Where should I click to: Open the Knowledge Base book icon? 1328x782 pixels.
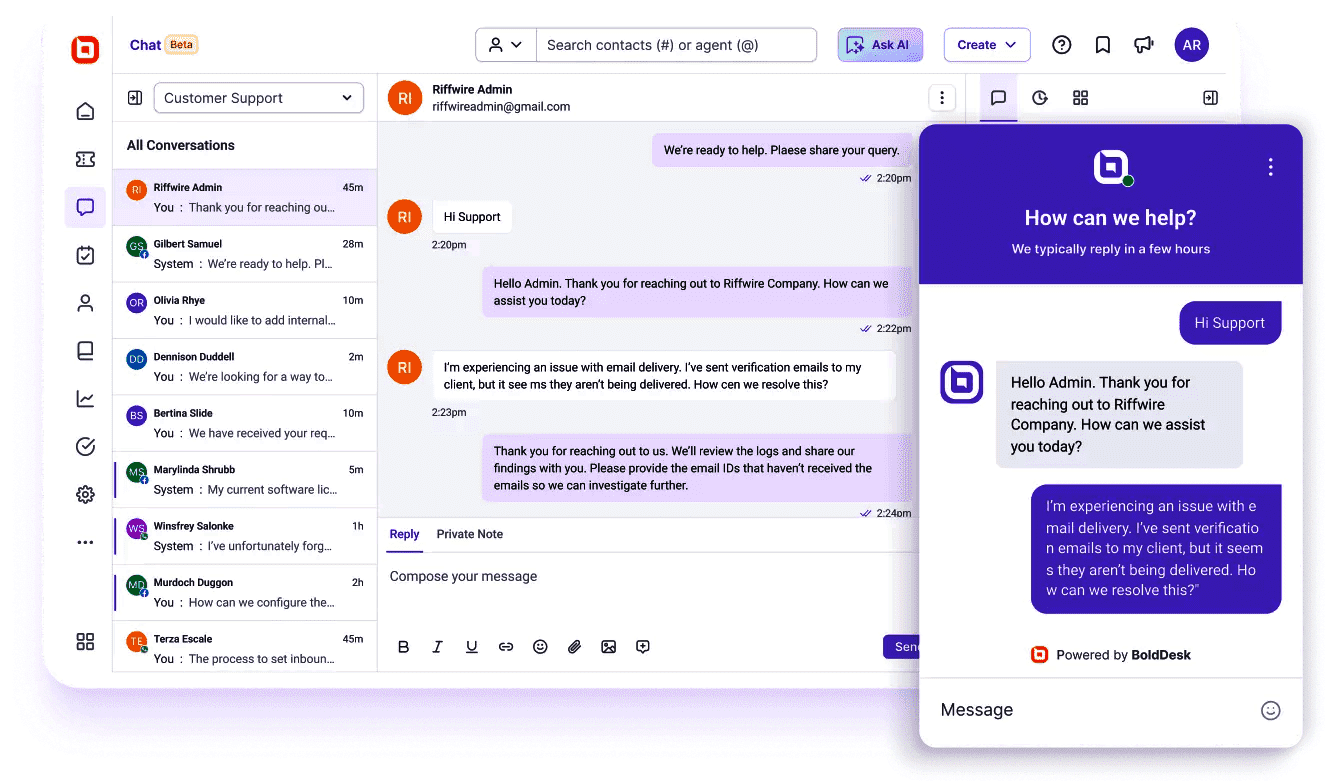point(85,351)
